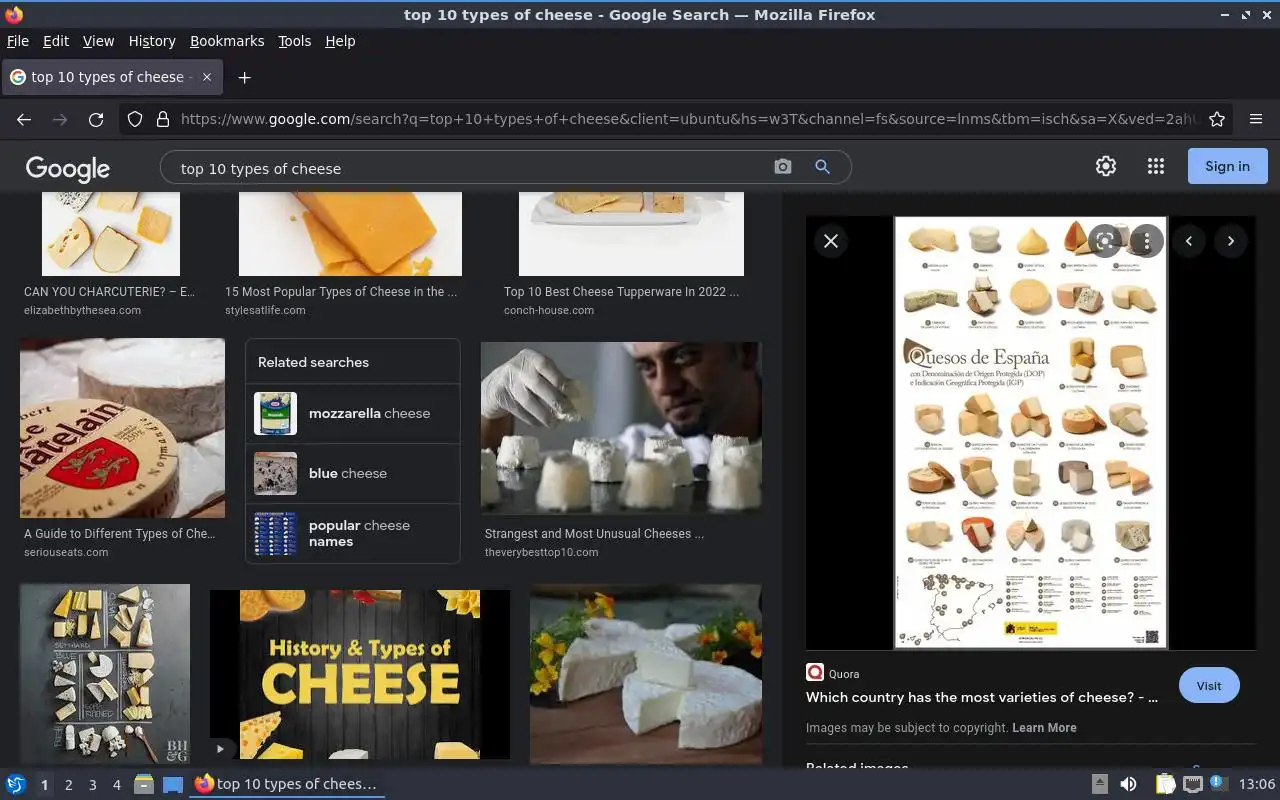The height and width of the screenshot is (800, 1280).
Task: Activate visual search lens on preview image
Action: point(1105,241)
